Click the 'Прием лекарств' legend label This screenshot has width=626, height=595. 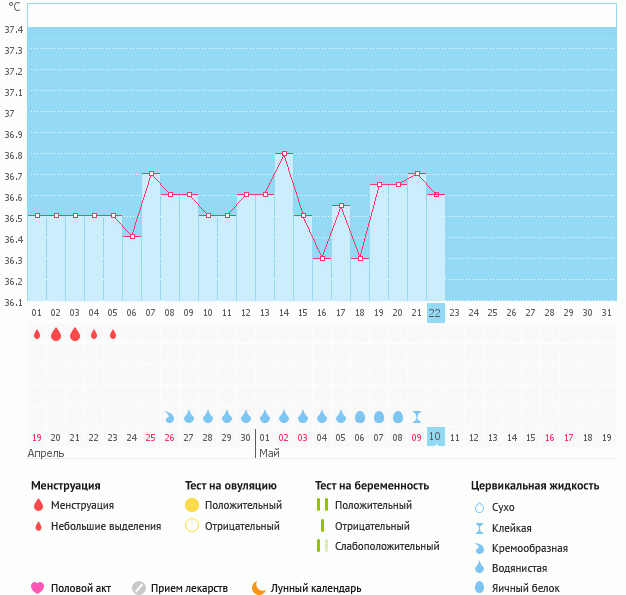(189, 588)
